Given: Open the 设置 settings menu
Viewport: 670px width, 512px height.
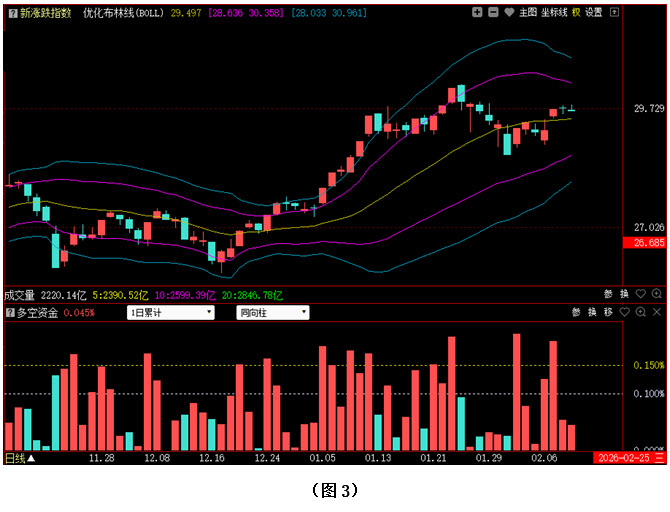Looking at the screenshot, I should tap(594, 12).
